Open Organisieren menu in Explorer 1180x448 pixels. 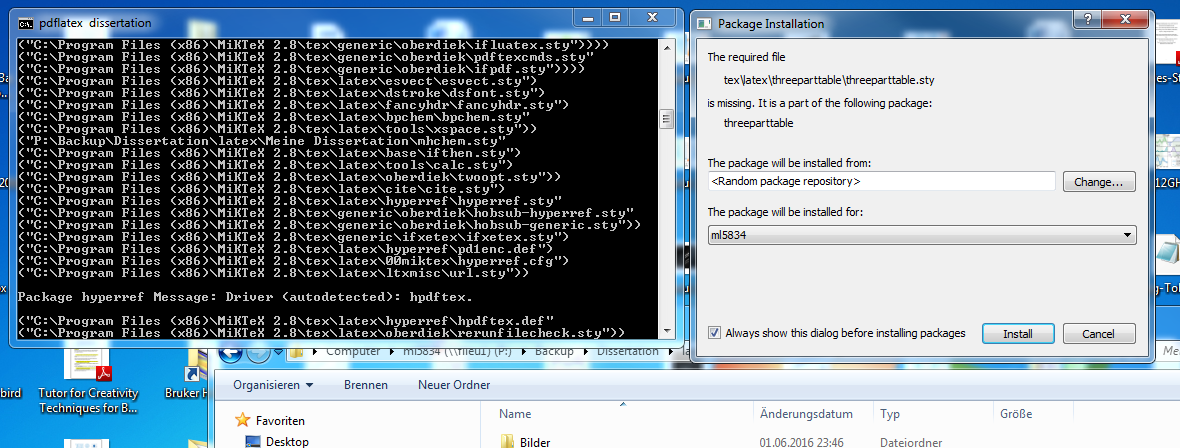point(272,385)
